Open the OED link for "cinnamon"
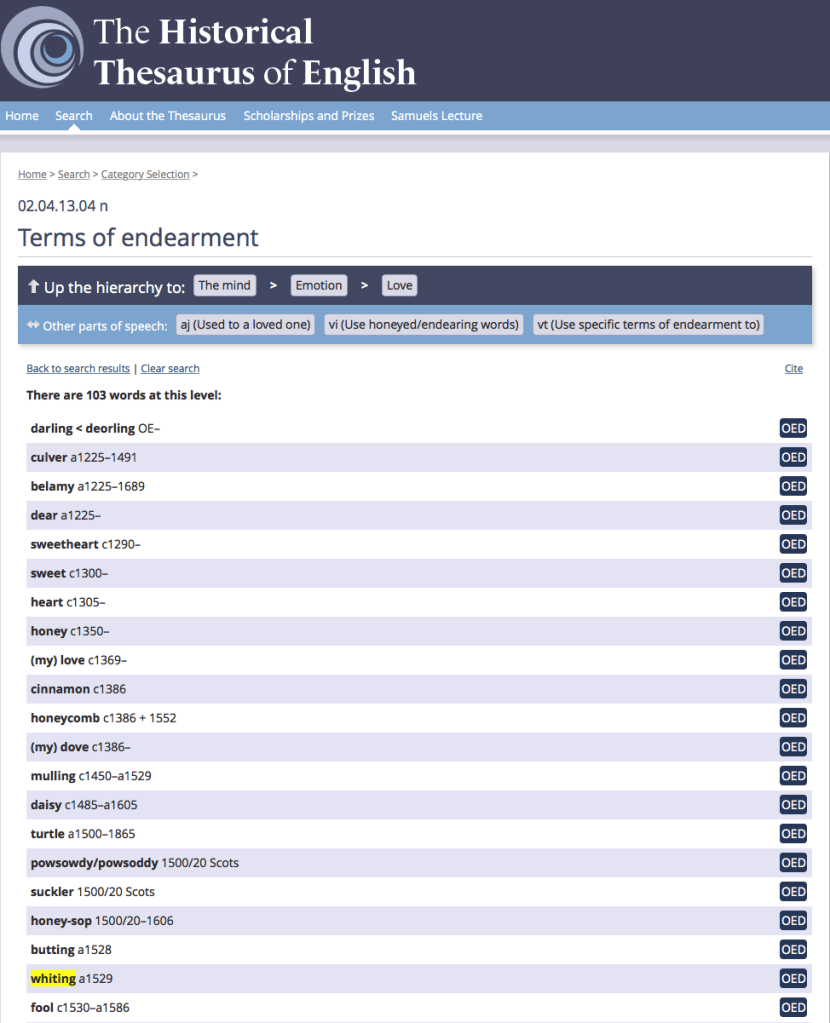Viewport: 830px width, 1023px height. click(x=793, y=689)
